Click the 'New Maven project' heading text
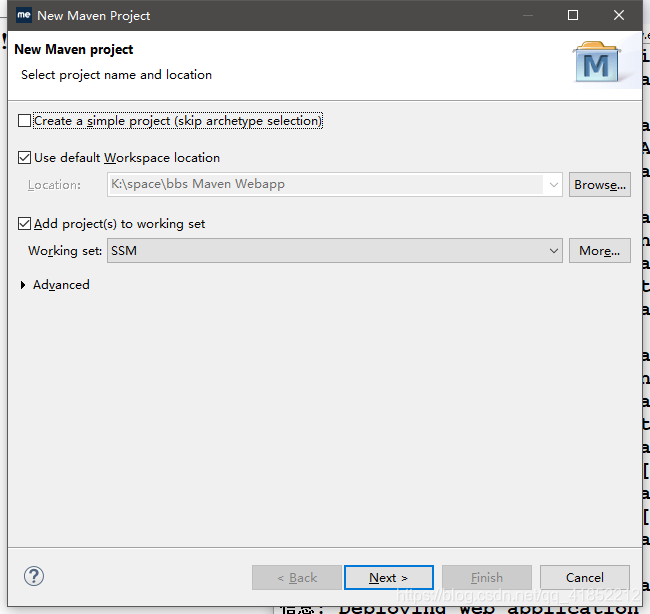Screen dimensions: 650x614 [73, 49]
